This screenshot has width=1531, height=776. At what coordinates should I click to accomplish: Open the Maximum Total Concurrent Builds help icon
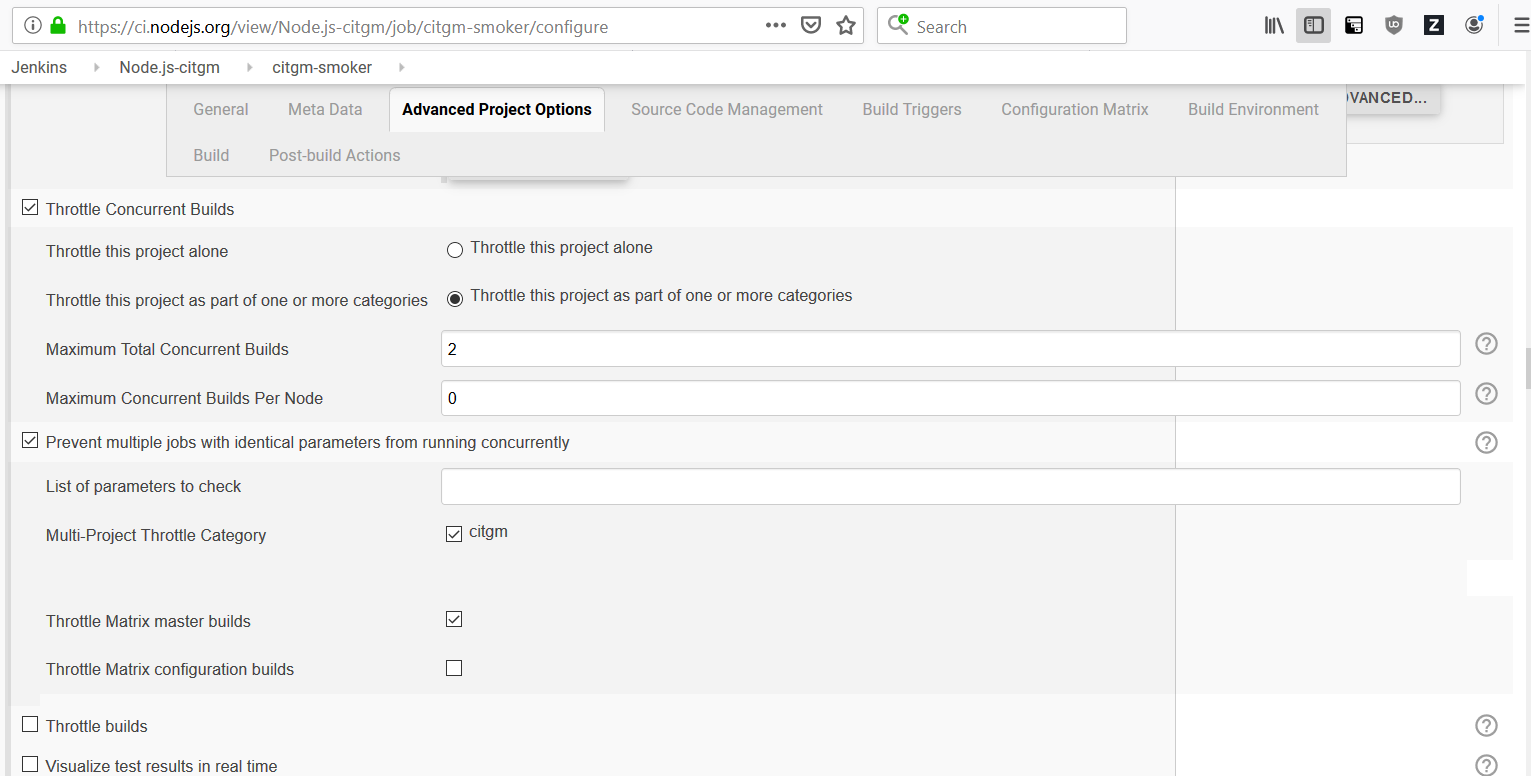point(1486,343)
